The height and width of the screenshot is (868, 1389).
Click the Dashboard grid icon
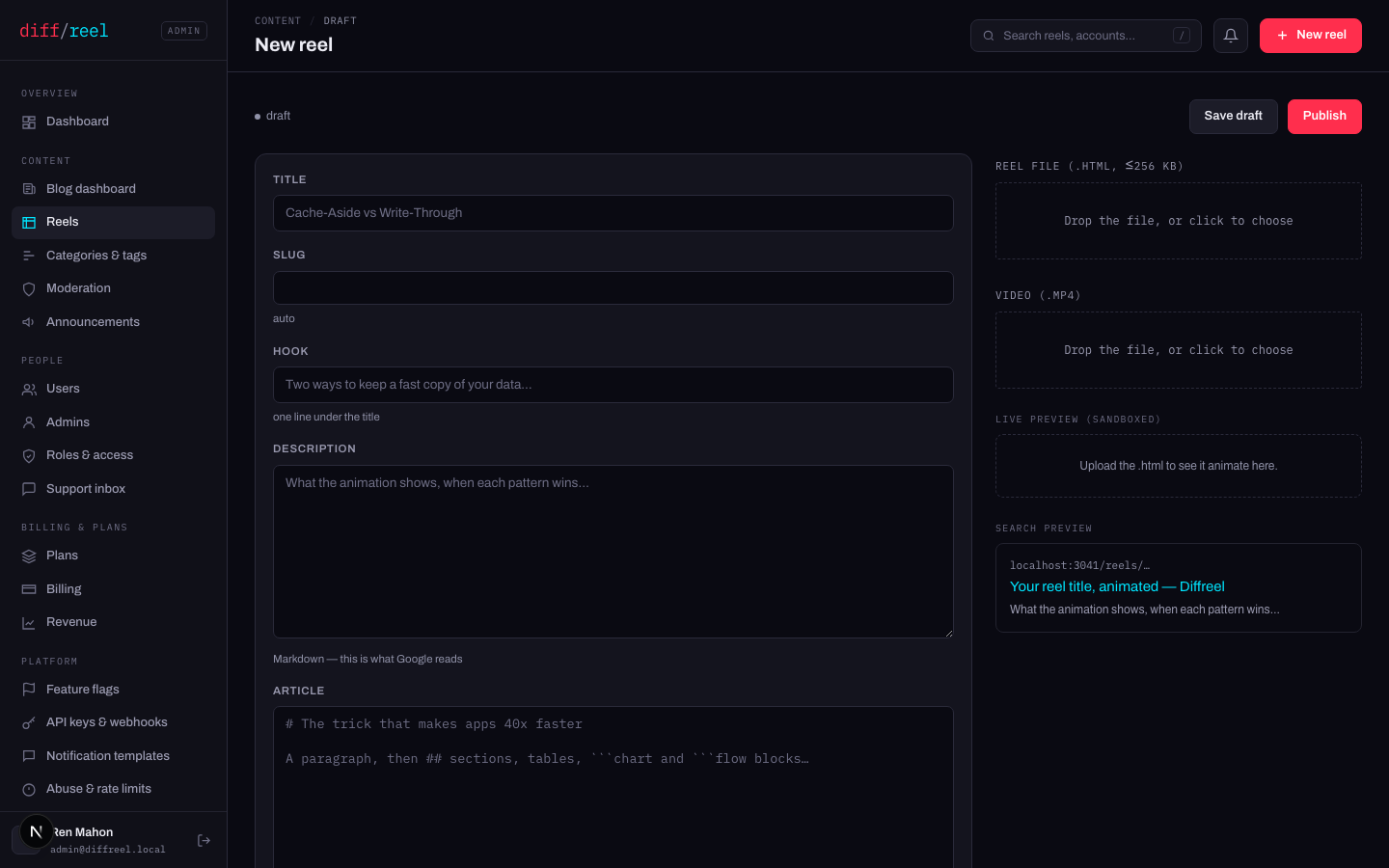pos(29,122)
